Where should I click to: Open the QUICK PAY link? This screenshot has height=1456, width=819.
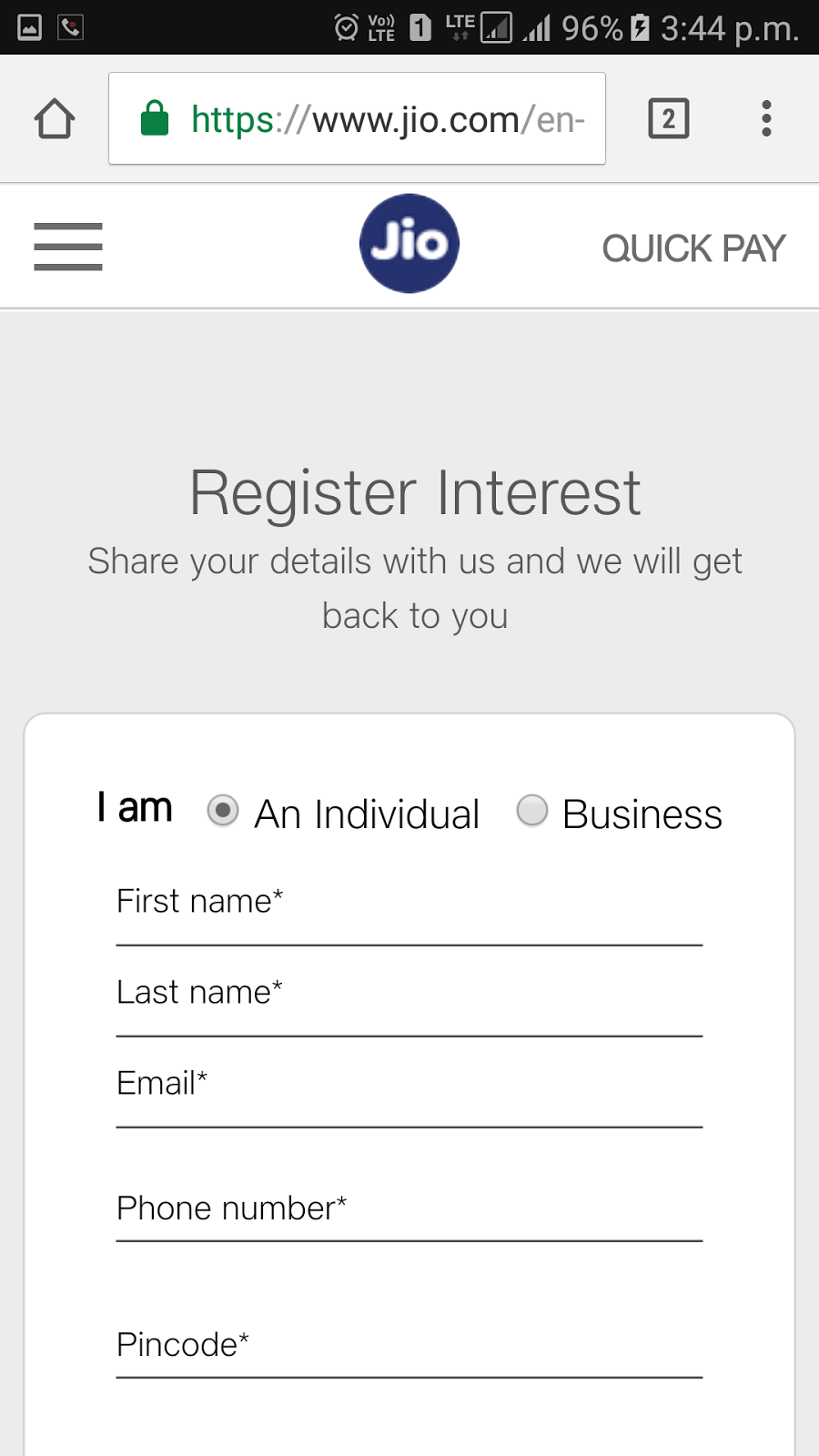click(693, 248)
